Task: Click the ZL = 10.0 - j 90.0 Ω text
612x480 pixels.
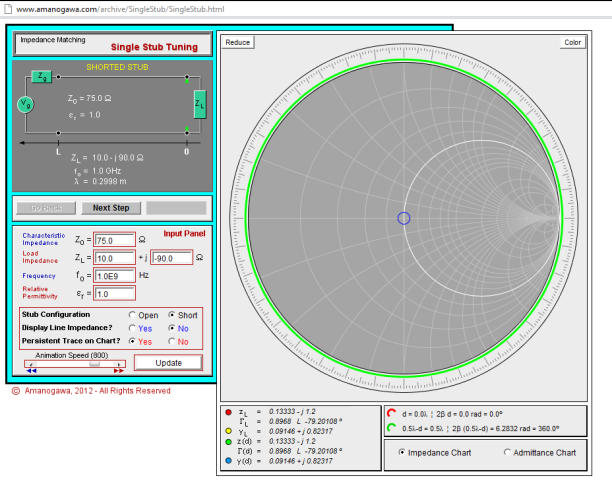Action: (107, 158)
